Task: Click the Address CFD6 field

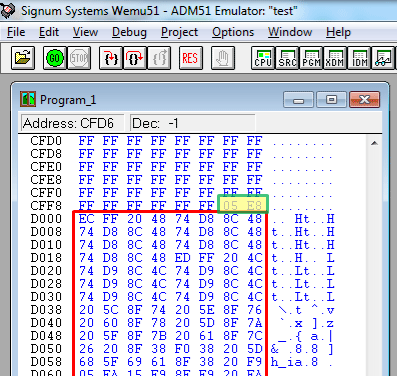Action: (x=72, y=123)
